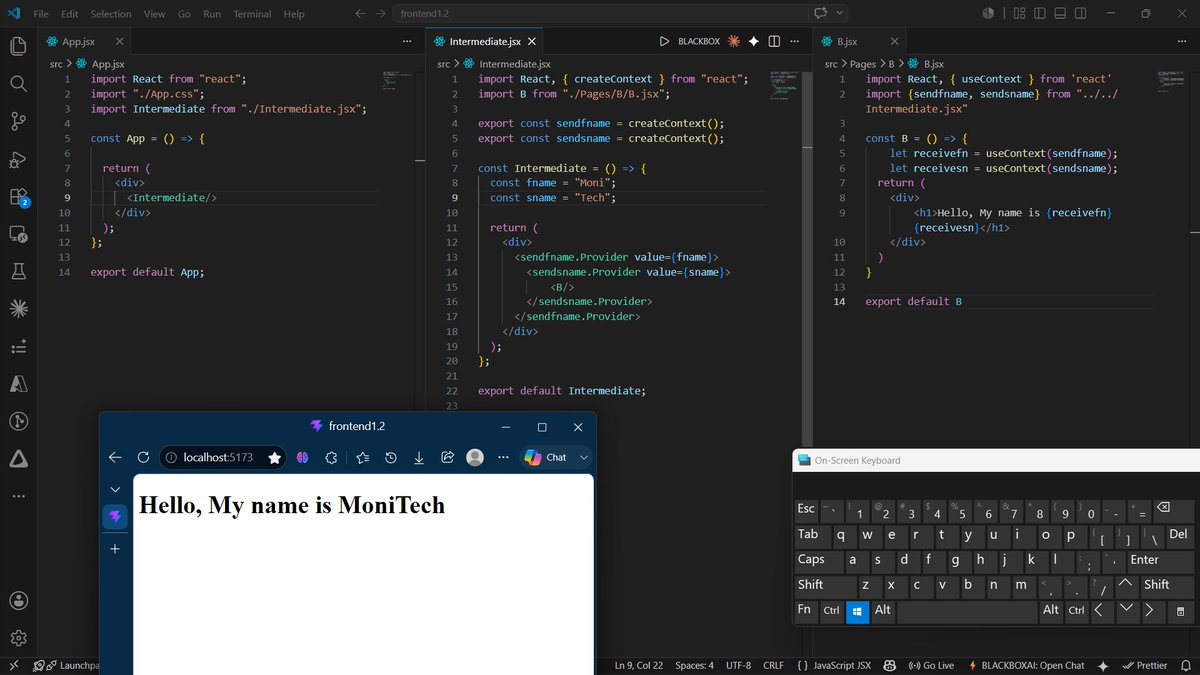Click the browser Share icon
This screenshot has width=1200, height=675.
(x=448, y=457)
